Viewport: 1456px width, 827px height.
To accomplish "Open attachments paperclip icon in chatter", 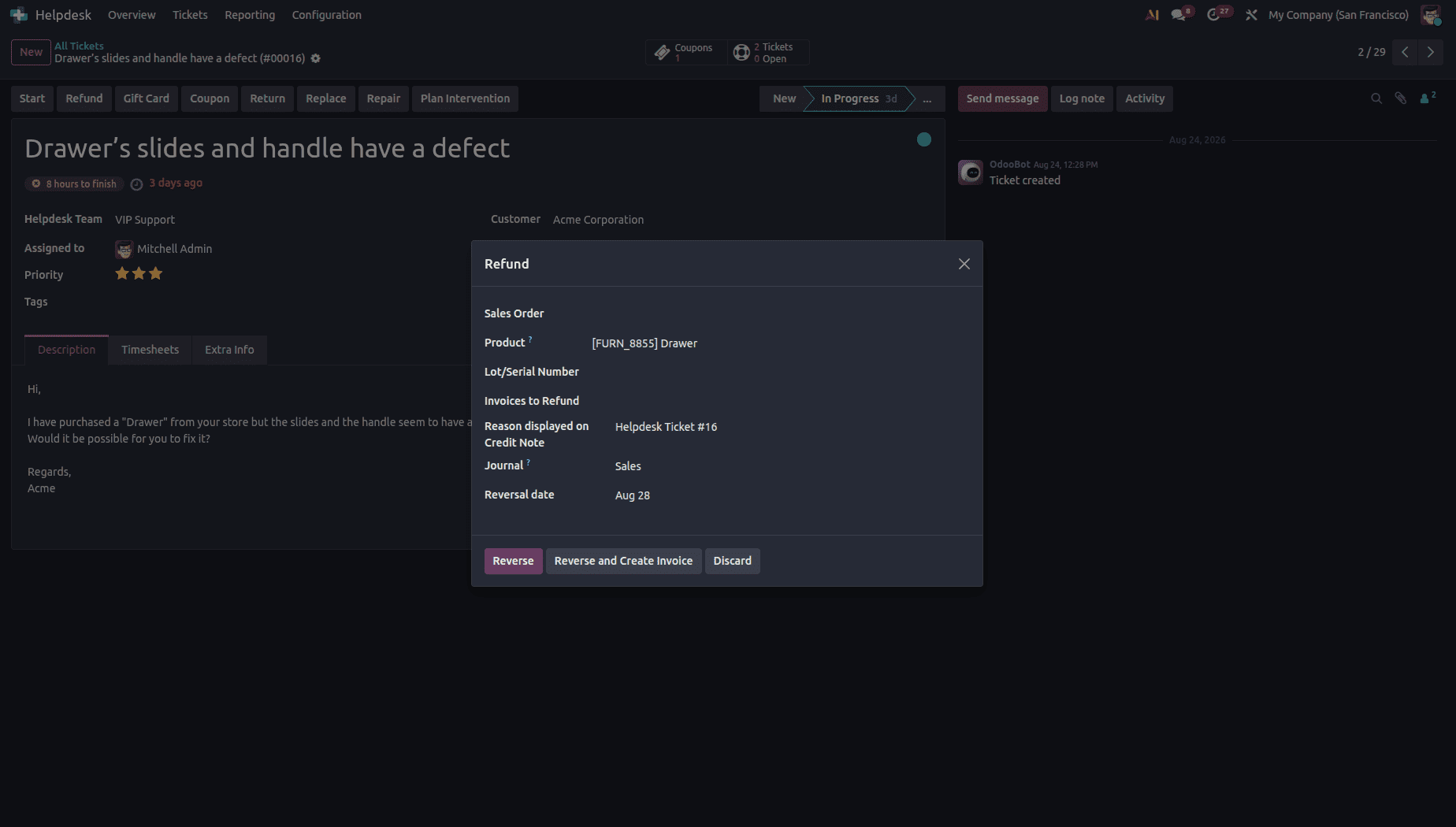I will coord(1401,98).
